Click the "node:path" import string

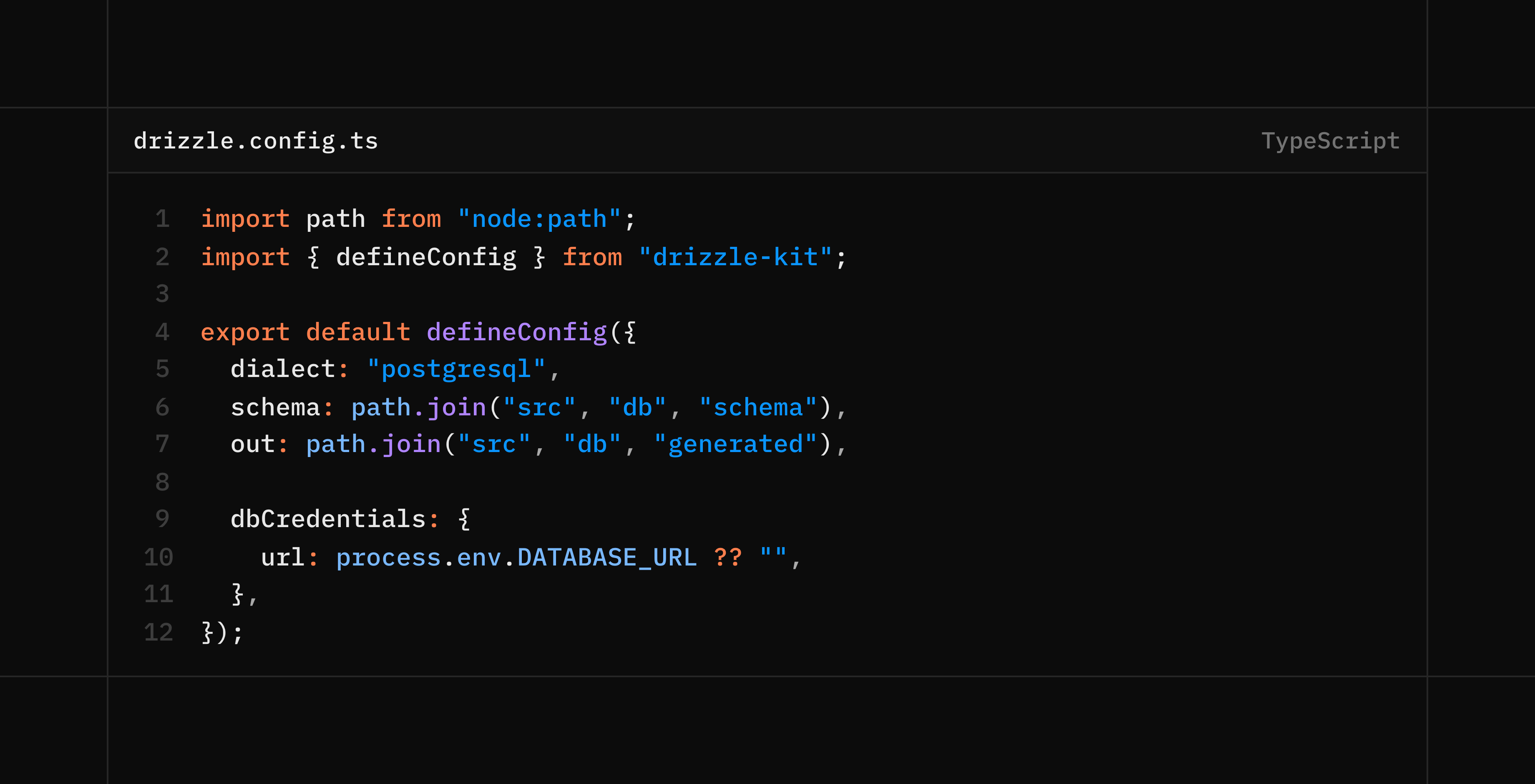[x=539, y=219]
